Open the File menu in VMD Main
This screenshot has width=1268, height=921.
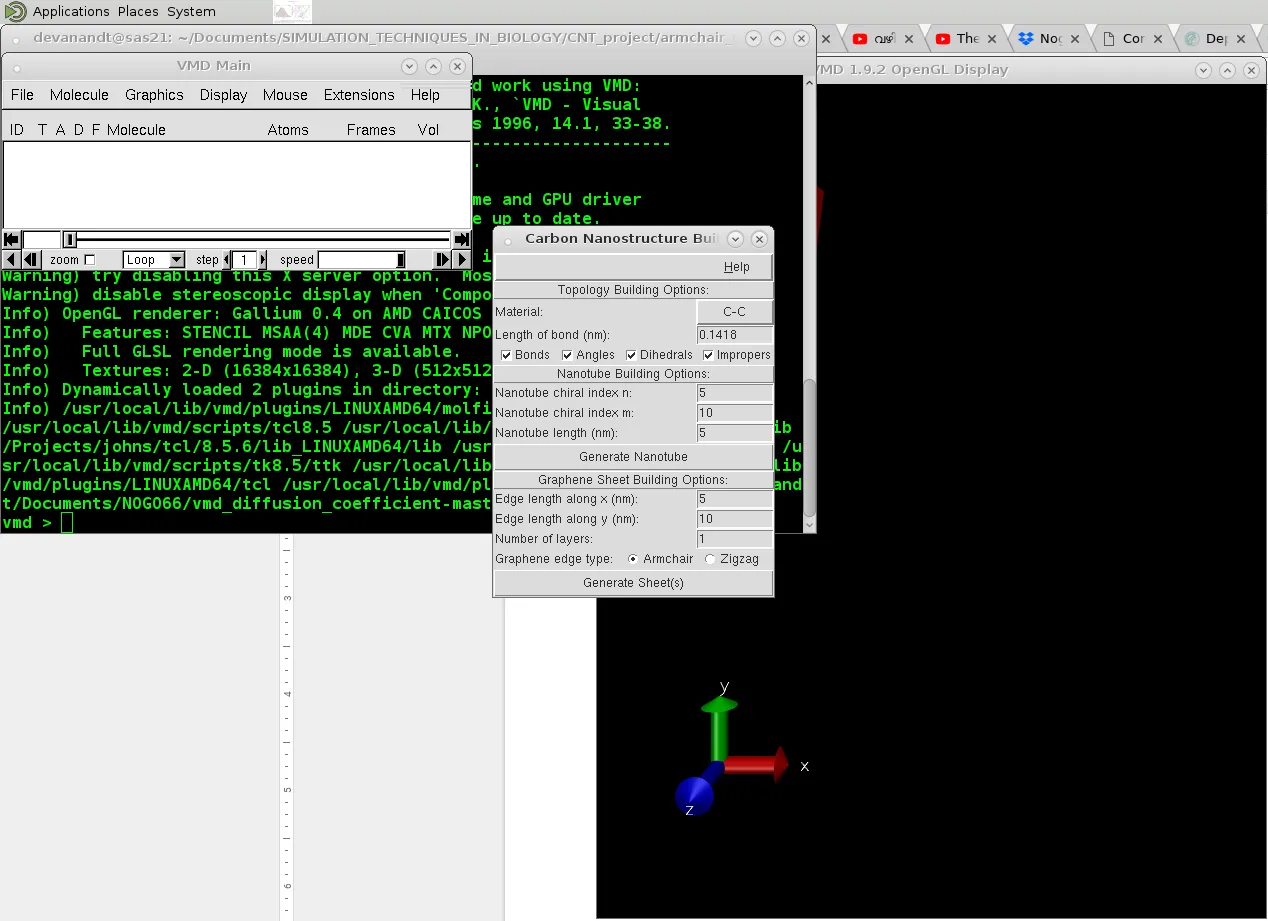tap(22, 95)
